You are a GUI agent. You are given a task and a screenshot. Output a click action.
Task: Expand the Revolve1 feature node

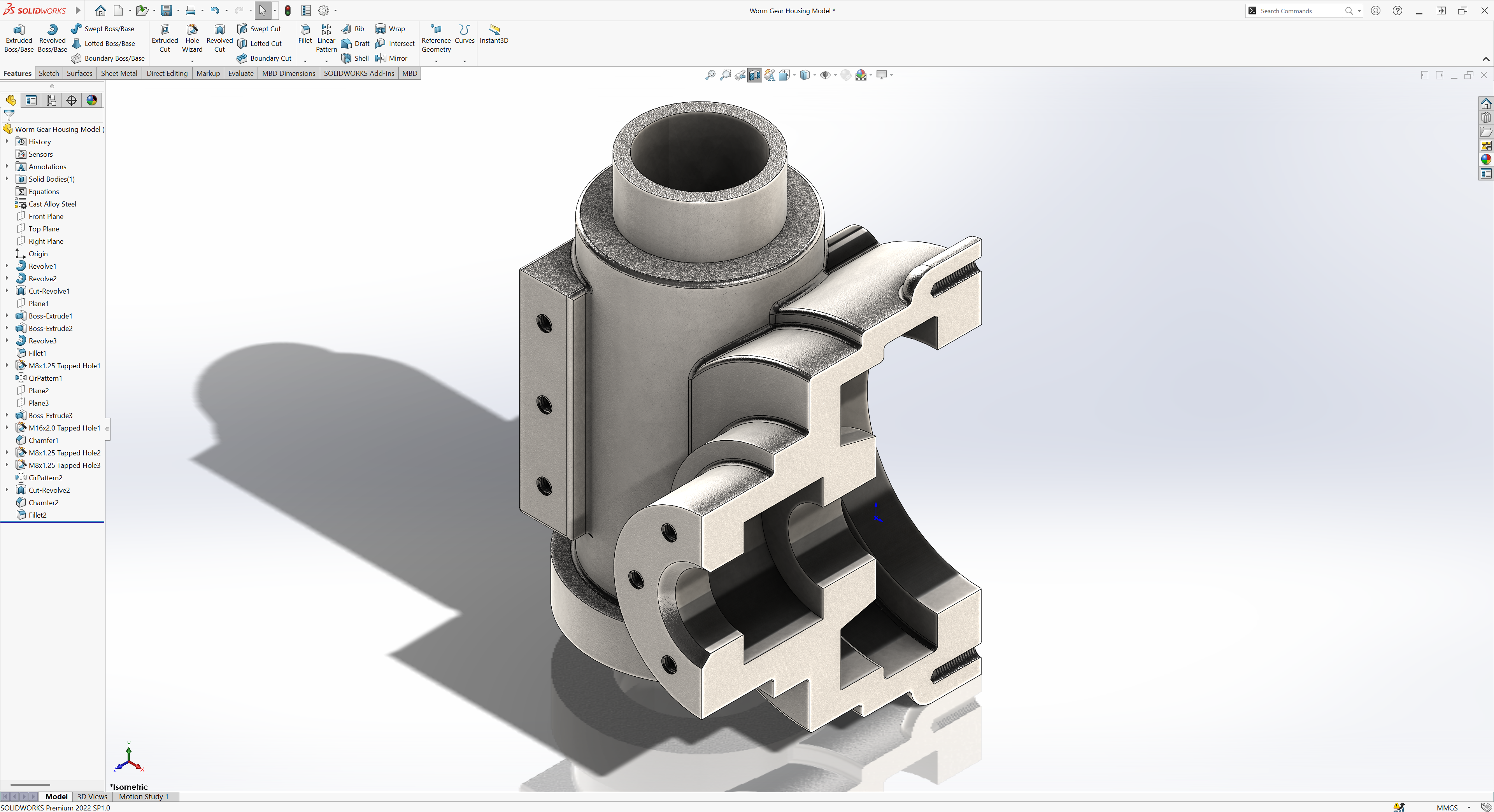(x=7, y=266)
